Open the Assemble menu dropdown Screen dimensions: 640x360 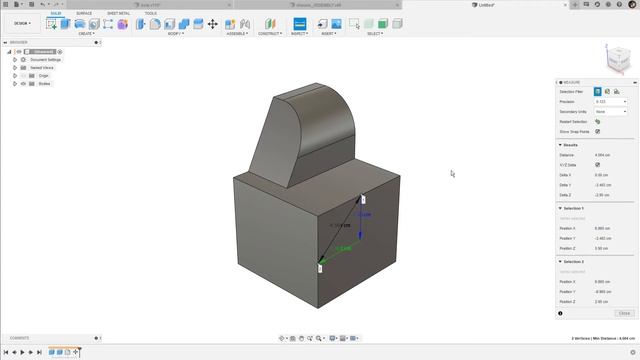tap(237, 33)
